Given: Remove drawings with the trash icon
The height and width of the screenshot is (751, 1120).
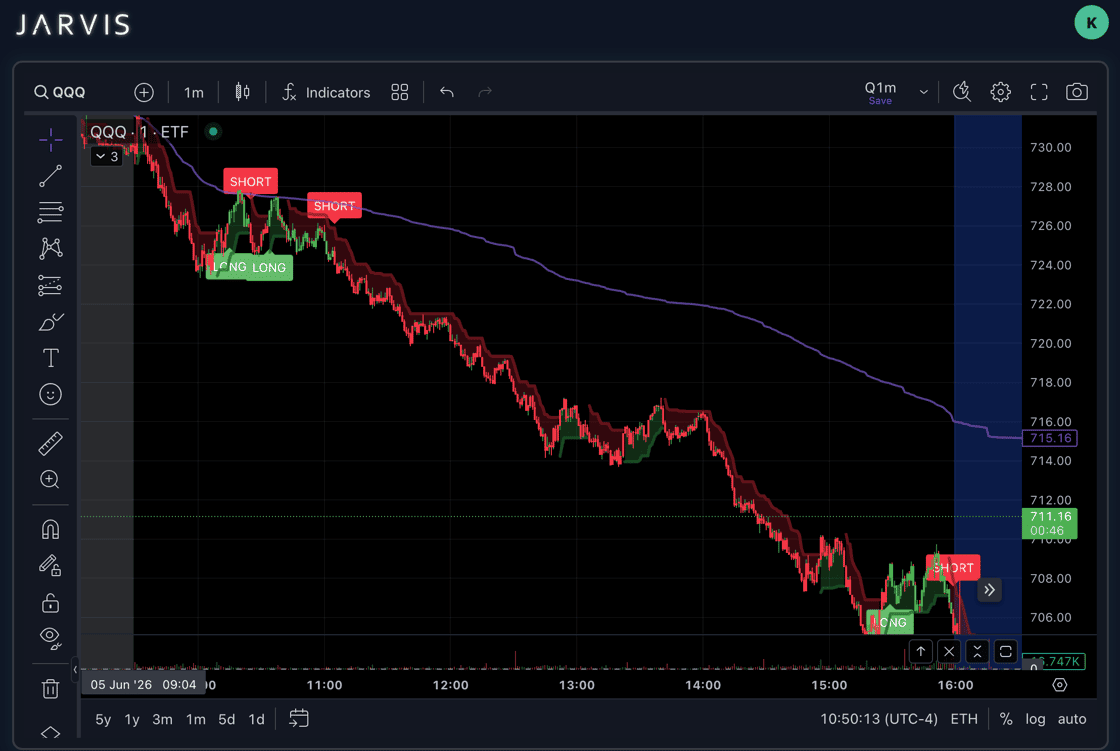Looking at the screenshot, I should [50, 689].
